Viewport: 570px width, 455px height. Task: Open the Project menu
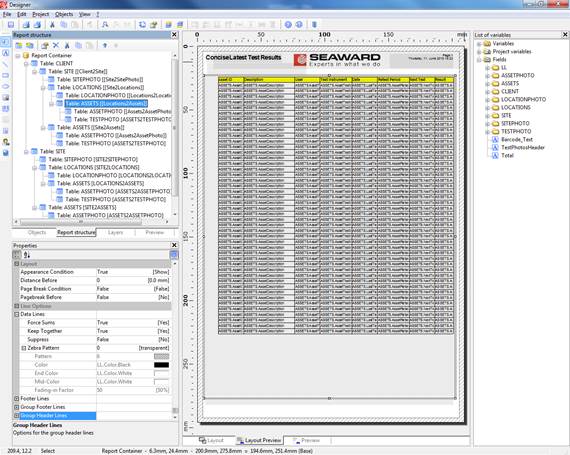(40, 14)
